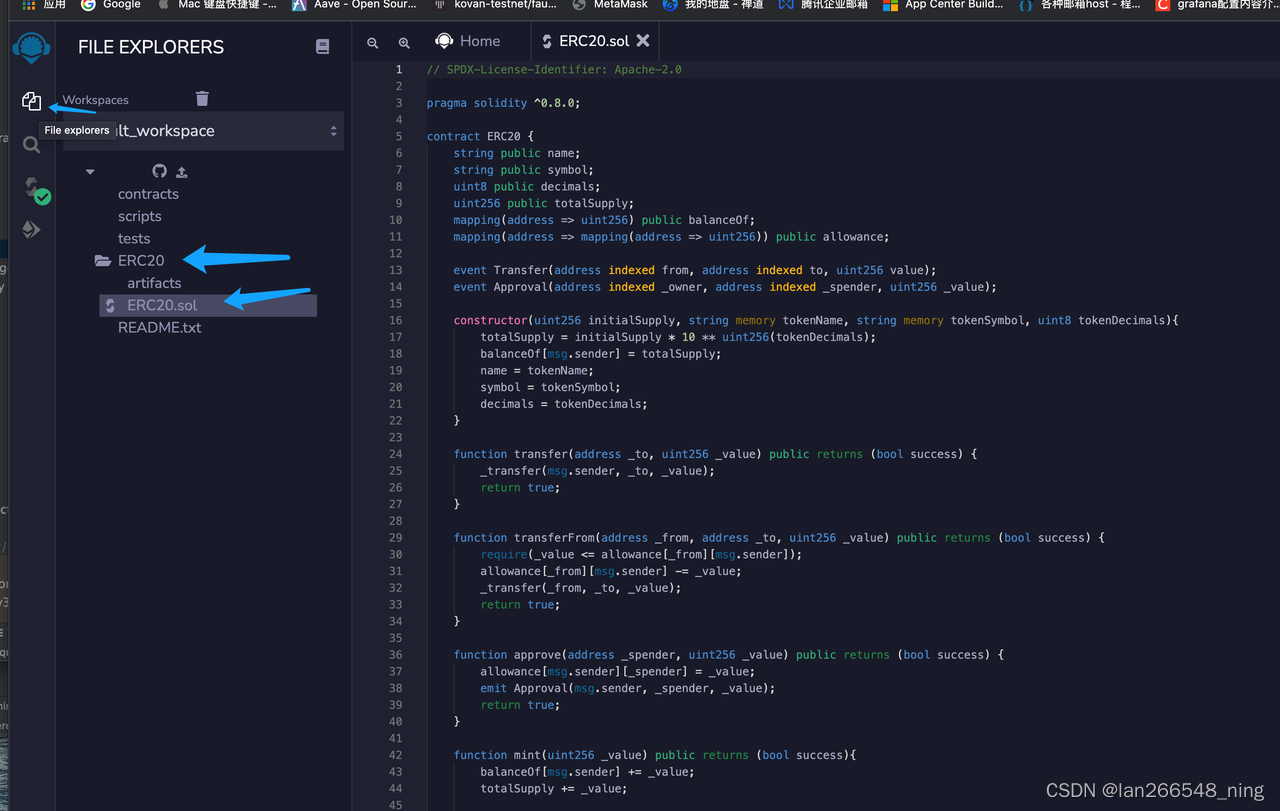Click the 'event Approval' declaration line
The height and width of the screenshot is (811, 1280).
pos(725,286)
